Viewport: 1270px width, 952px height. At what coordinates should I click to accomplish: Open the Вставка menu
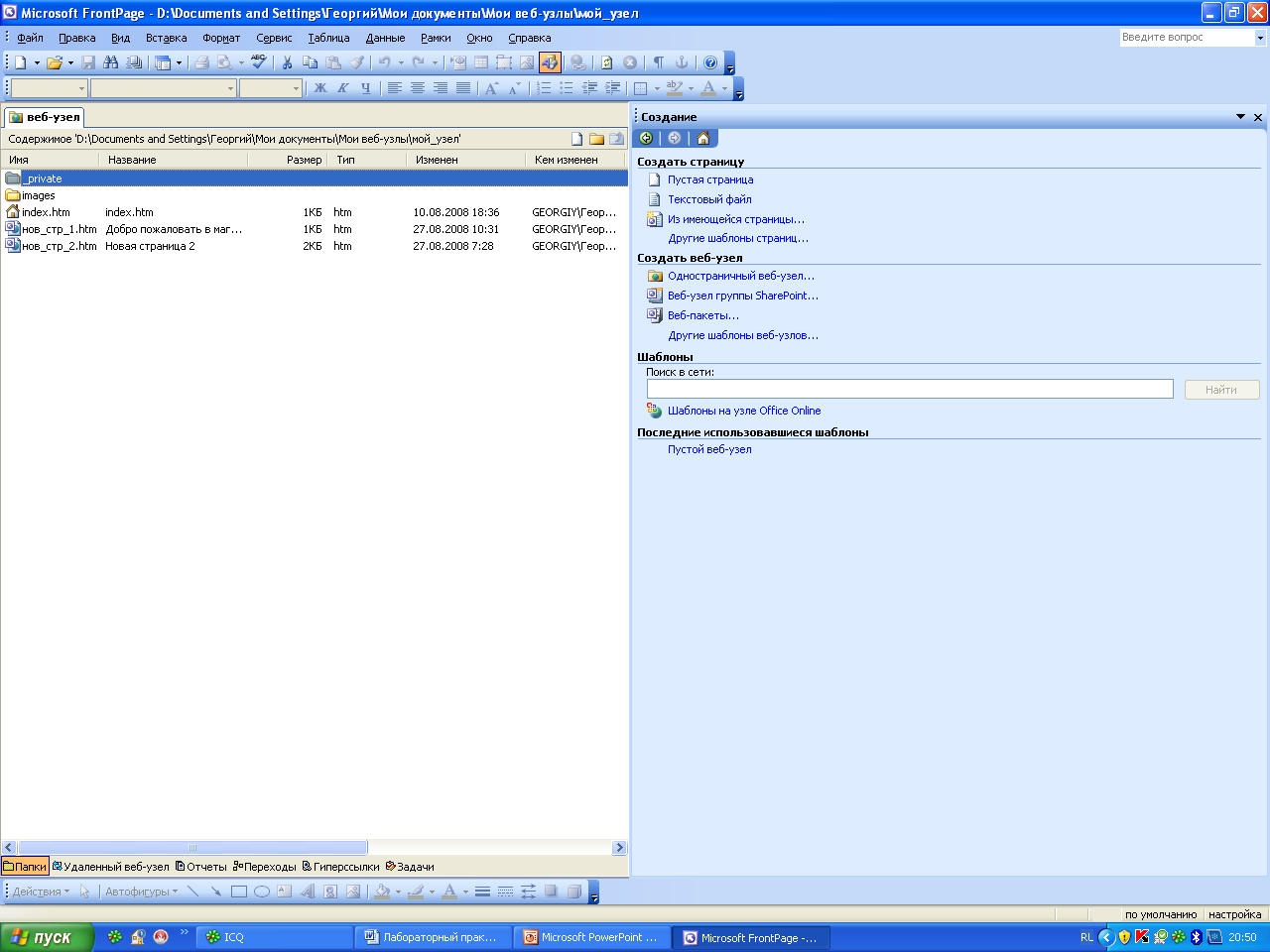pos(166,38)
